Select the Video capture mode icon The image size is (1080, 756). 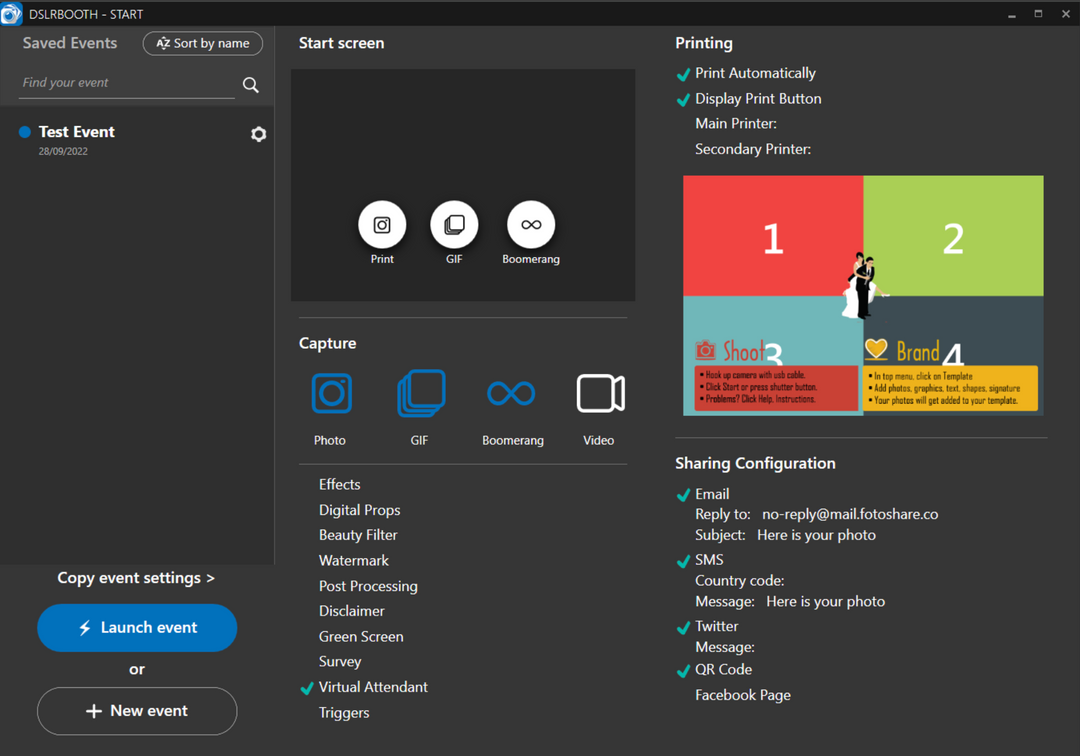[x=600, y=394]
